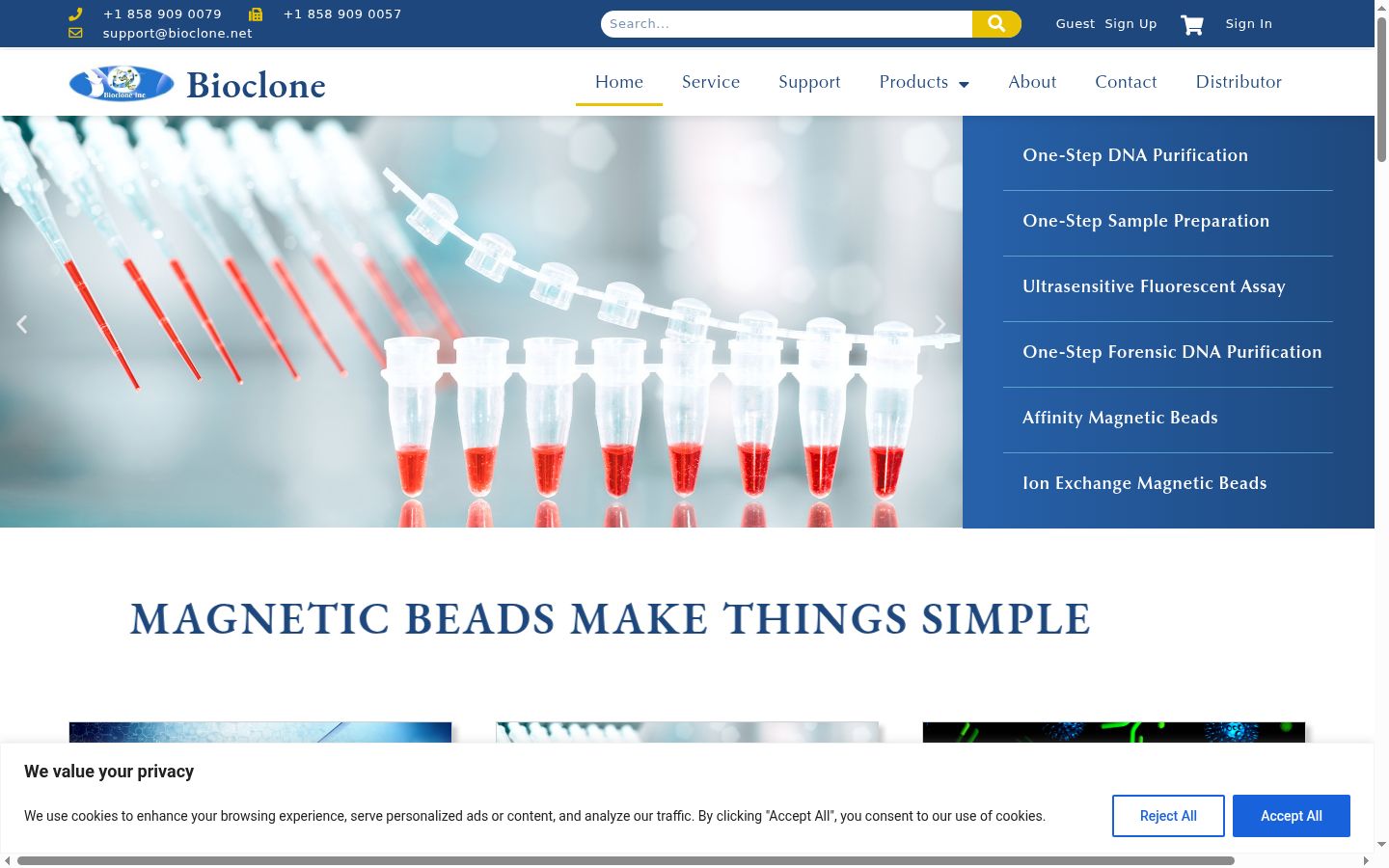Go to next carousel slide arrow

click(x=940, y=324)
